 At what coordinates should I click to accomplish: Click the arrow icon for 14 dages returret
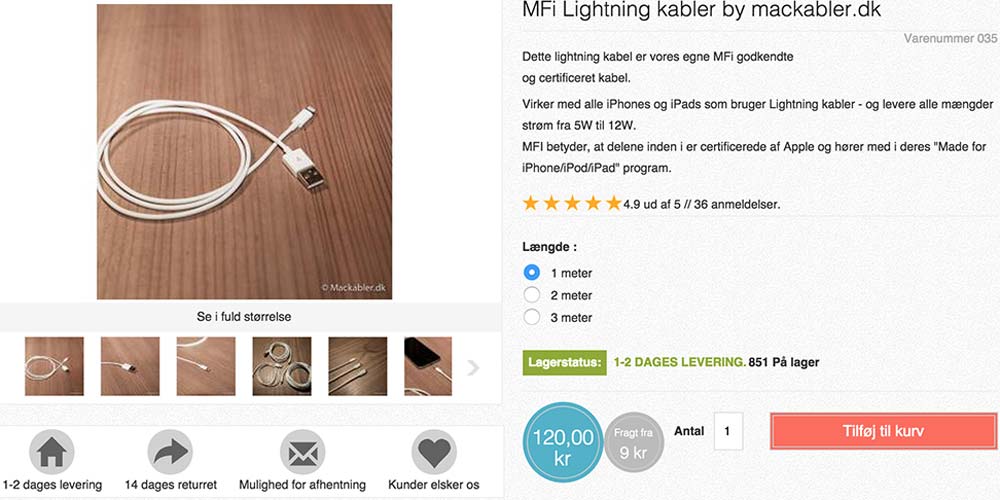[x=170, y=453]
